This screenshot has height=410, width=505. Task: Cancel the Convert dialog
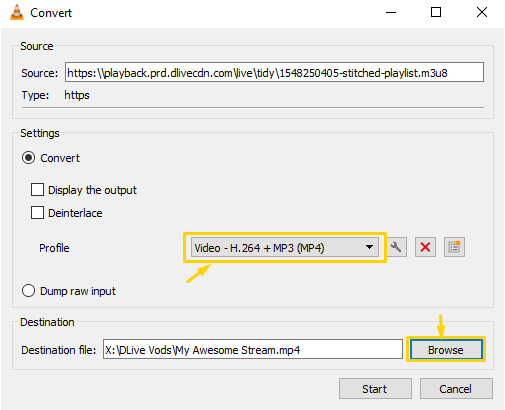[x=456, y=389]
